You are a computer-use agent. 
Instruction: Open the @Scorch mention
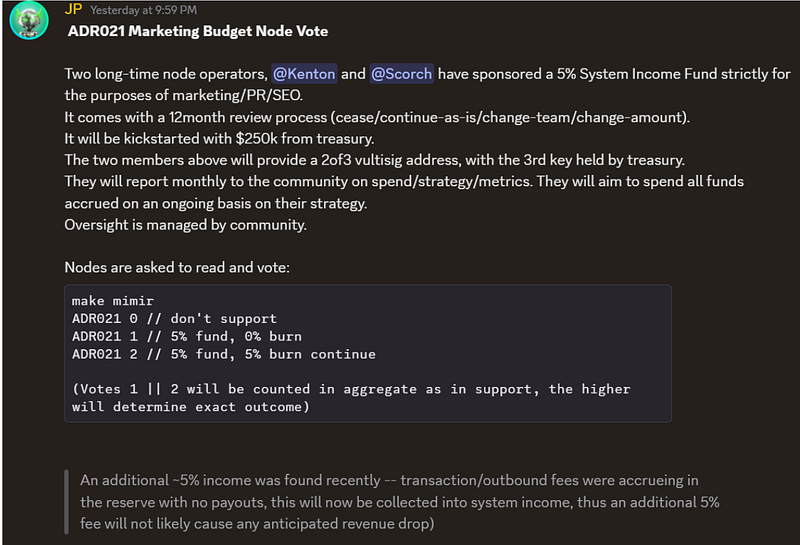[402, 74]
